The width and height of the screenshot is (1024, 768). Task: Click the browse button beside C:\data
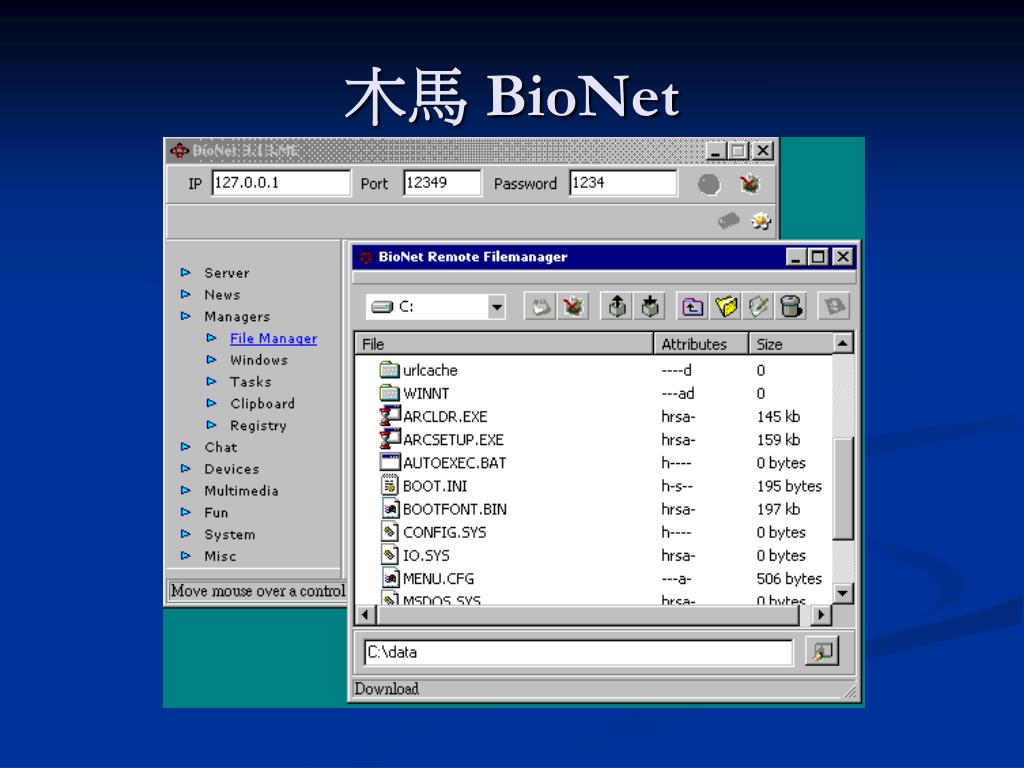coord(822,651)
